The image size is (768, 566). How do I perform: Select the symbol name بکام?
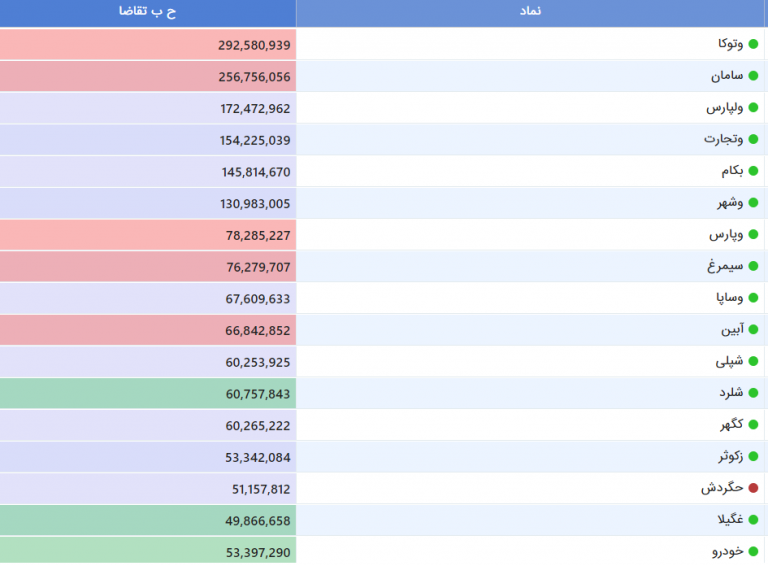[732, 171]
